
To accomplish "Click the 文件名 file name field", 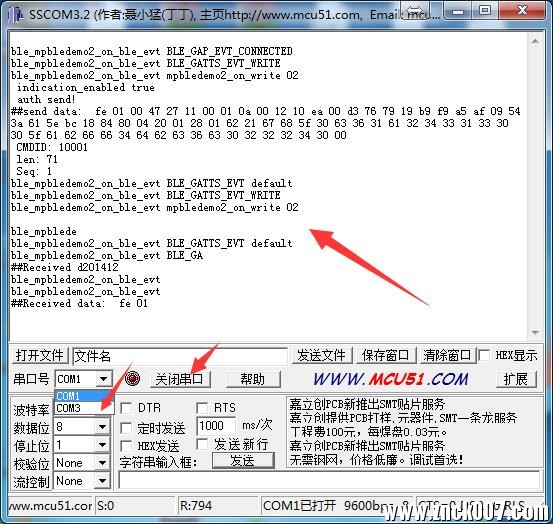I will point(180,356).
